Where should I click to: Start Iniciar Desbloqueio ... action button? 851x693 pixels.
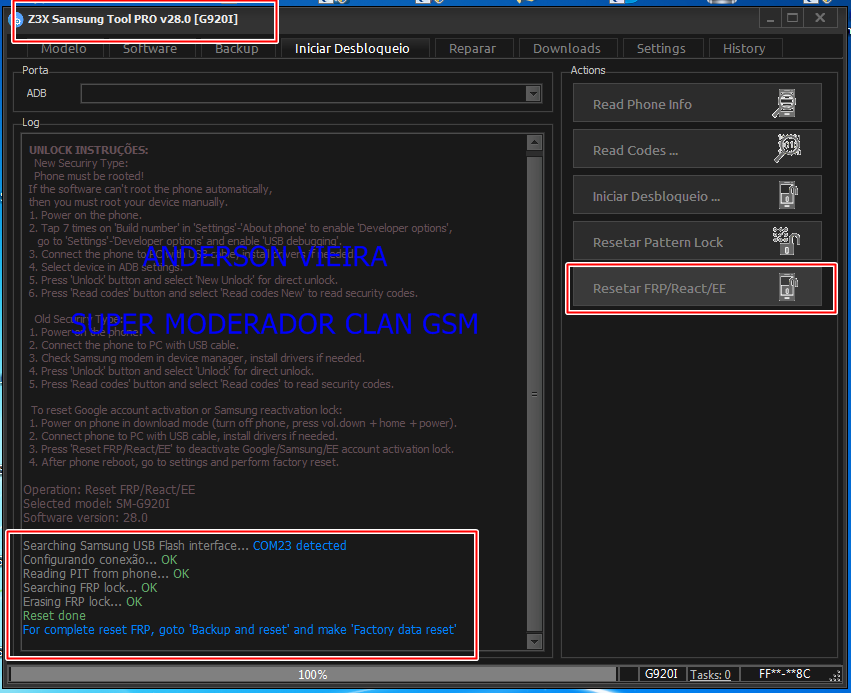[697, 195]
